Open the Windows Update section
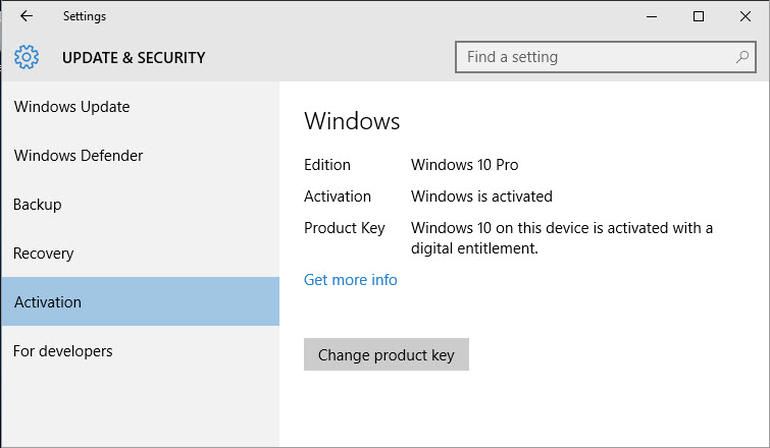This screenshot has width=770, height=448. (x=140, y=107)
